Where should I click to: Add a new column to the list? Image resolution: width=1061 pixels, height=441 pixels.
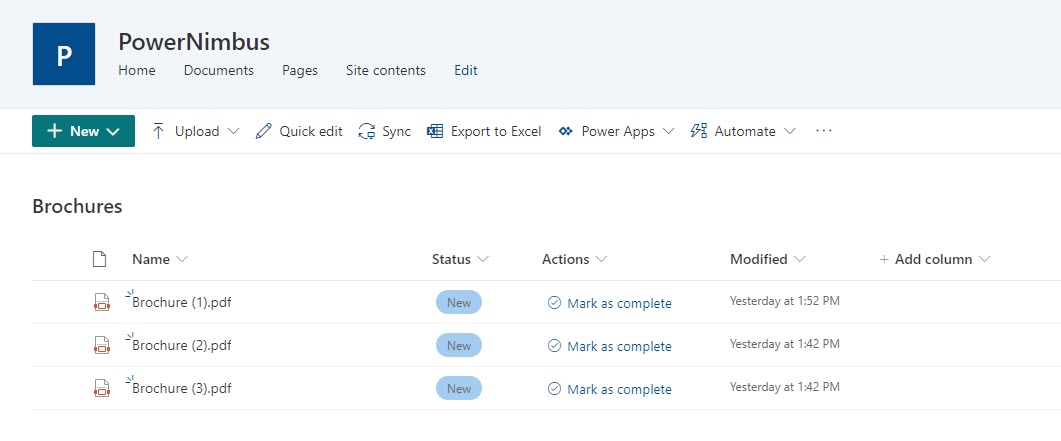click(934, 259)
